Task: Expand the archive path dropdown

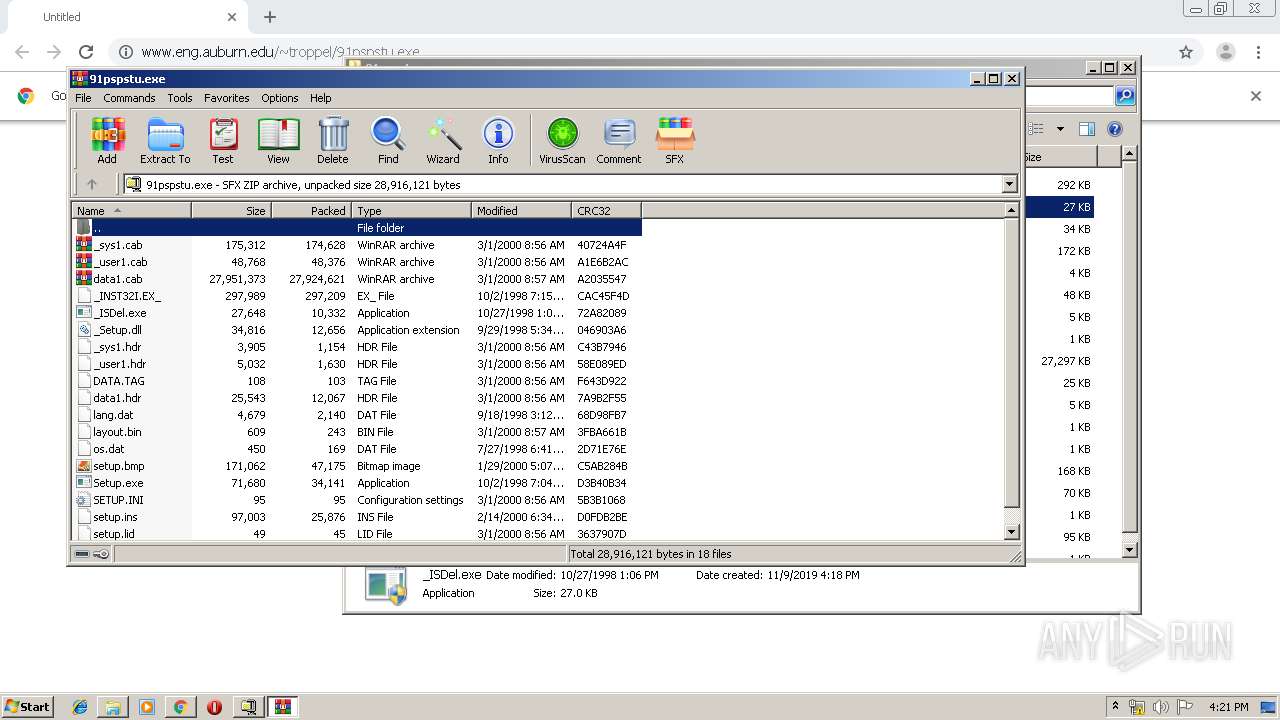Action: pyautogui.click(x=1009, y=184)
